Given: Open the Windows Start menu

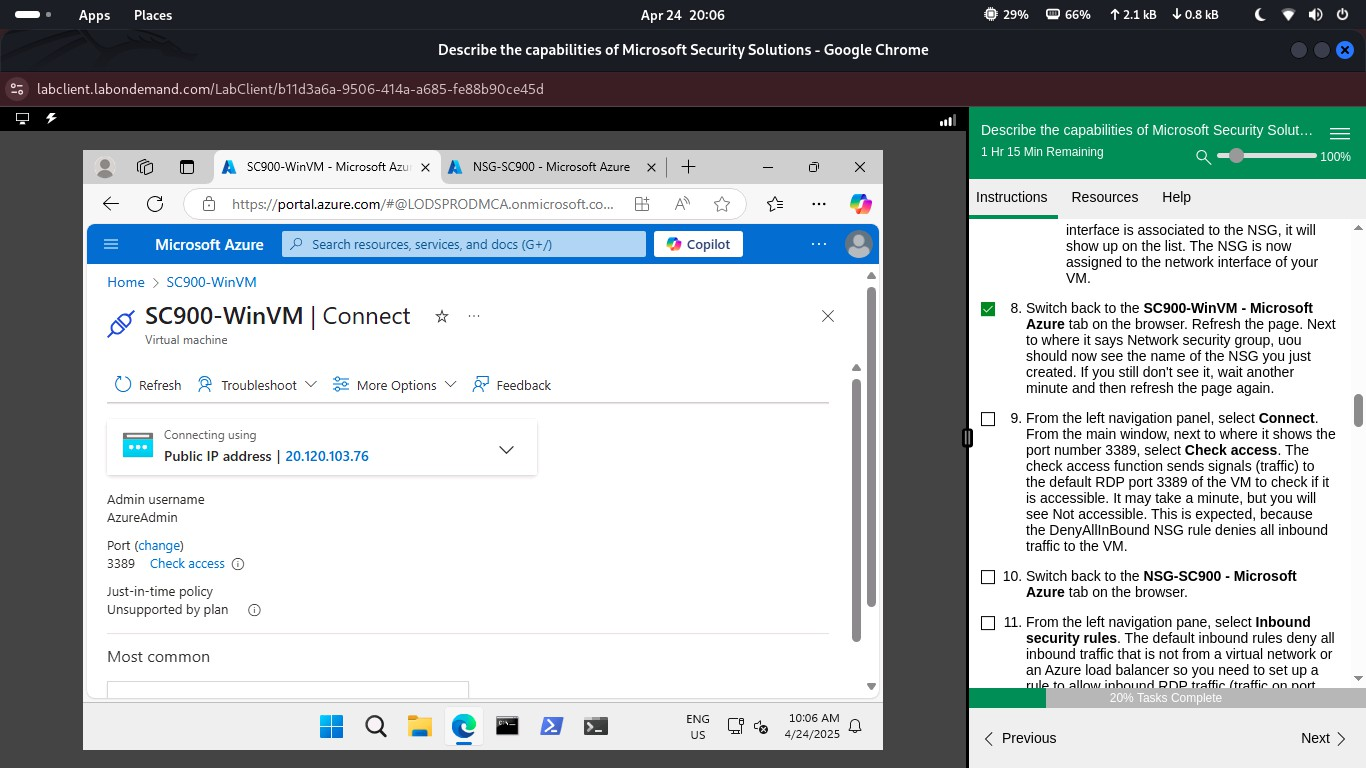Looking at the screenshot, I should pyautogui.click(x=331, y=727).
